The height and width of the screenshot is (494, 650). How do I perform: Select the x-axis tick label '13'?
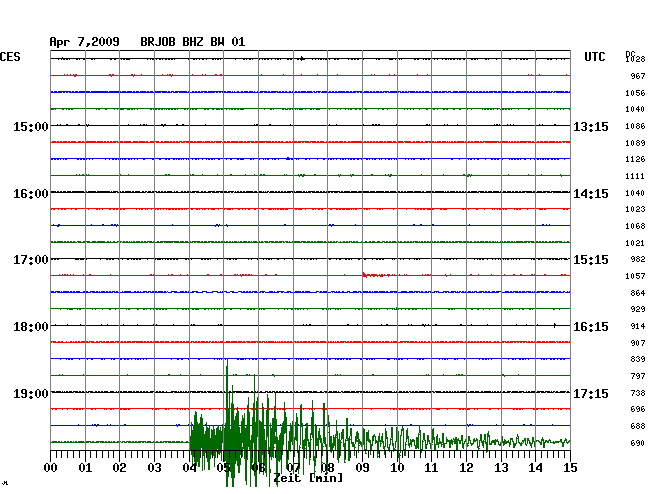[x=501, y=468]
